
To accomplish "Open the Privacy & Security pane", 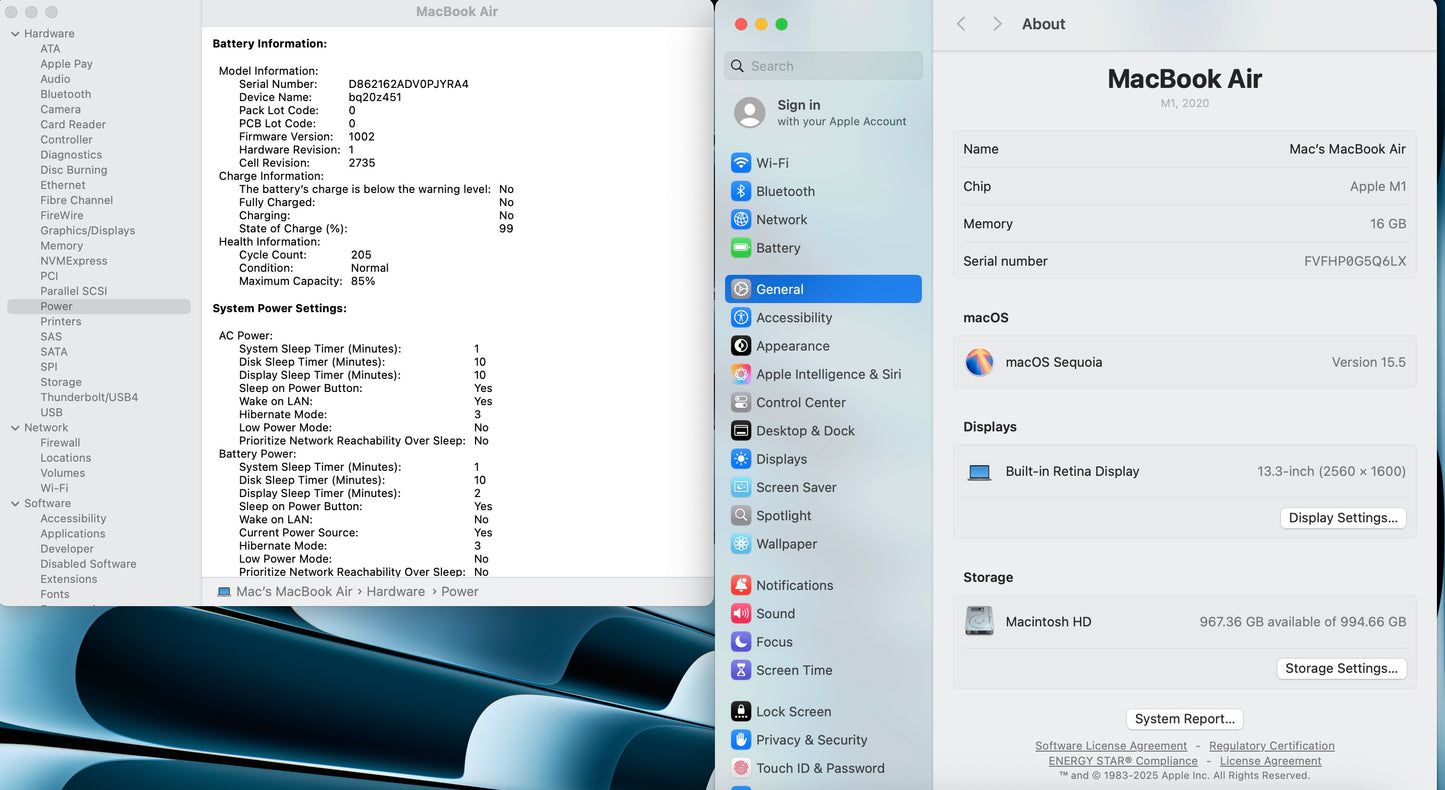I will pos(811,740).
